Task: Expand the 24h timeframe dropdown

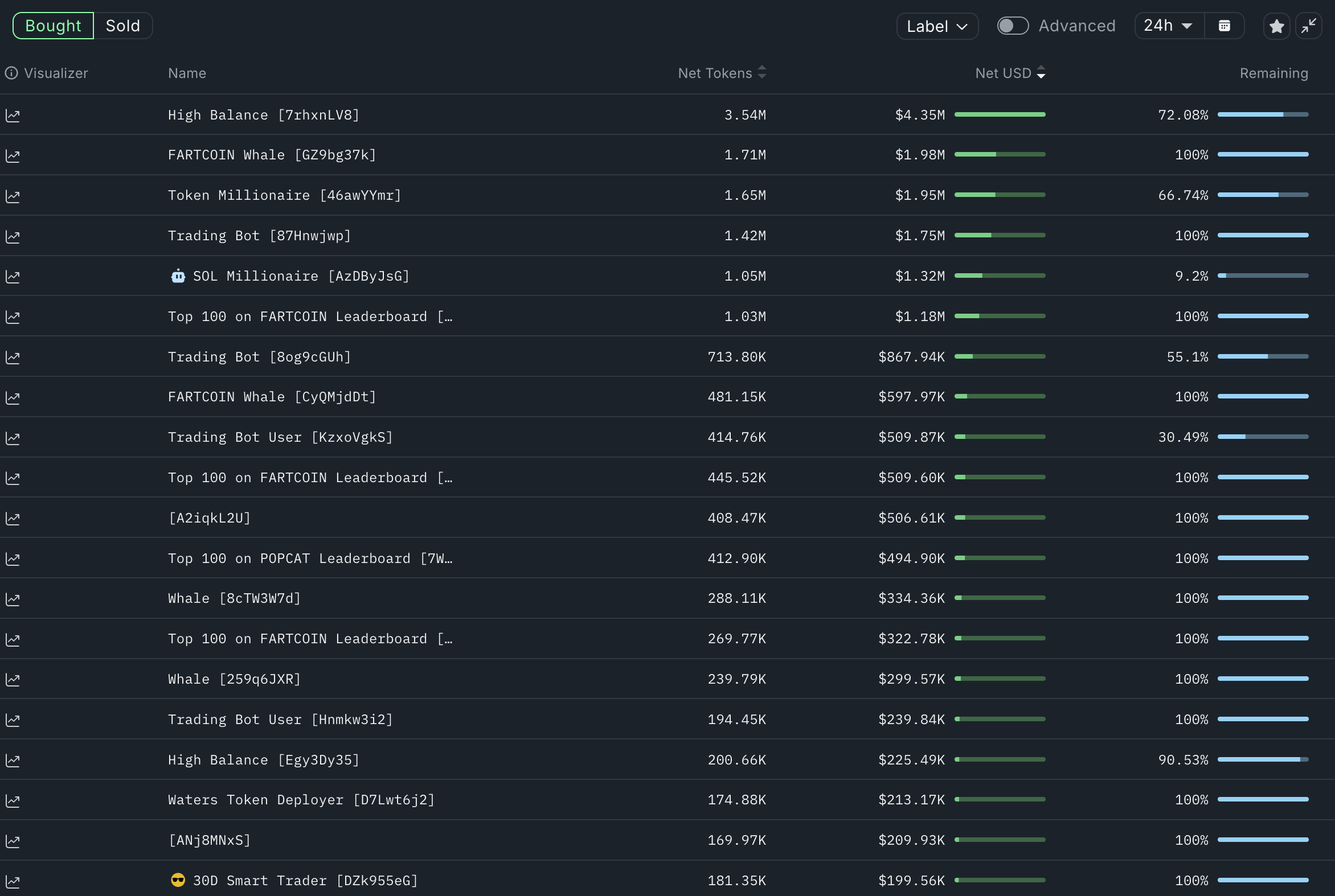Action: (x=1168, y=26)
